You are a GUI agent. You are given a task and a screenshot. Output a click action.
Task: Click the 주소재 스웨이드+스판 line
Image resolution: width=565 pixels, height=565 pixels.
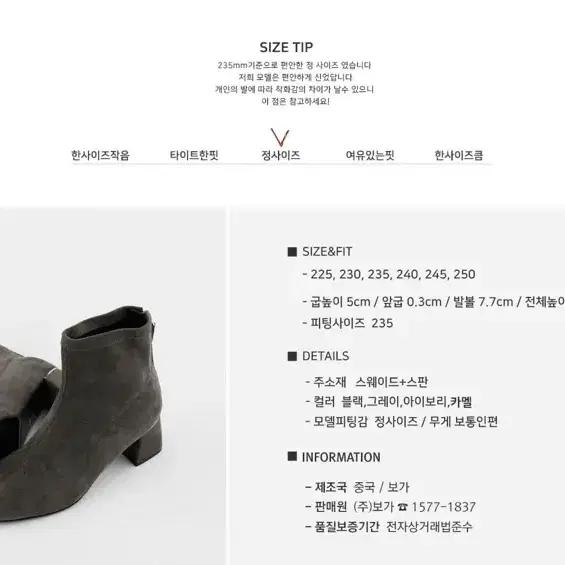366,382
